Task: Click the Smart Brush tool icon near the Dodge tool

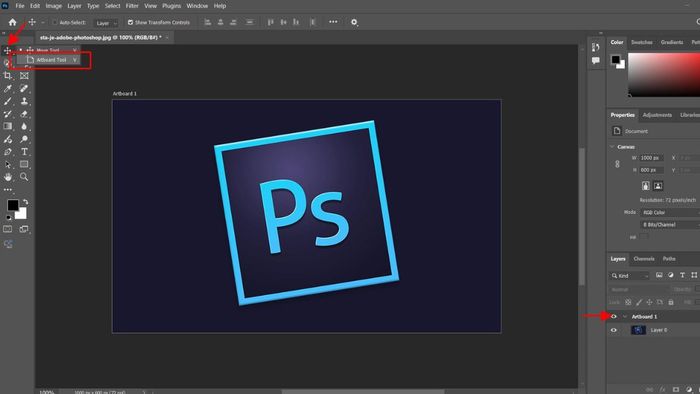Action: click(x=8, y=139)
